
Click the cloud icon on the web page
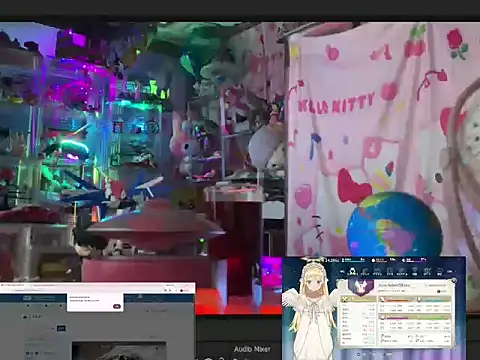point(25,317)
